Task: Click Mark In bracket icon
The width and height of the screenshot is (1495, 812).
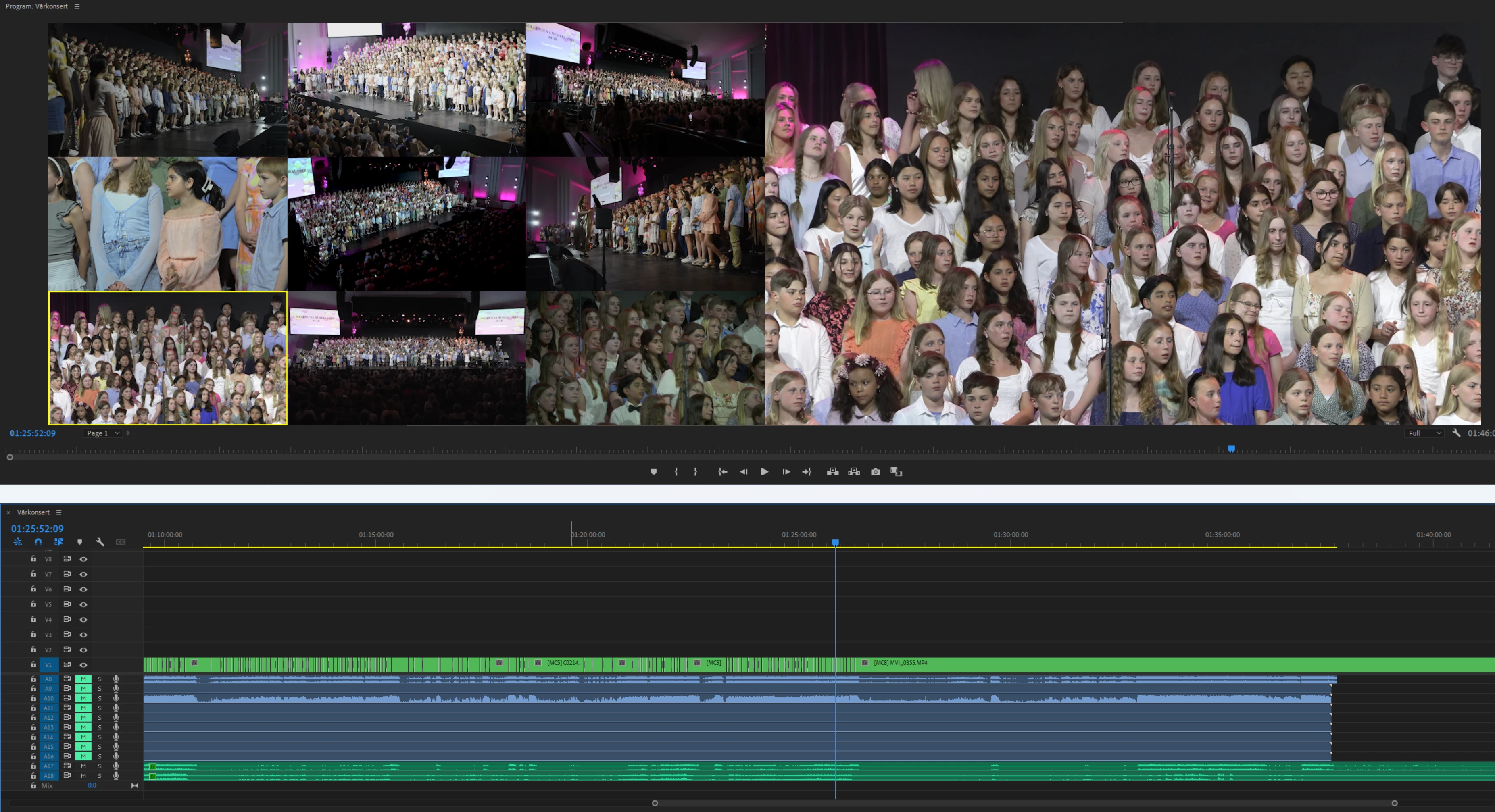Action: click(676, 472)
